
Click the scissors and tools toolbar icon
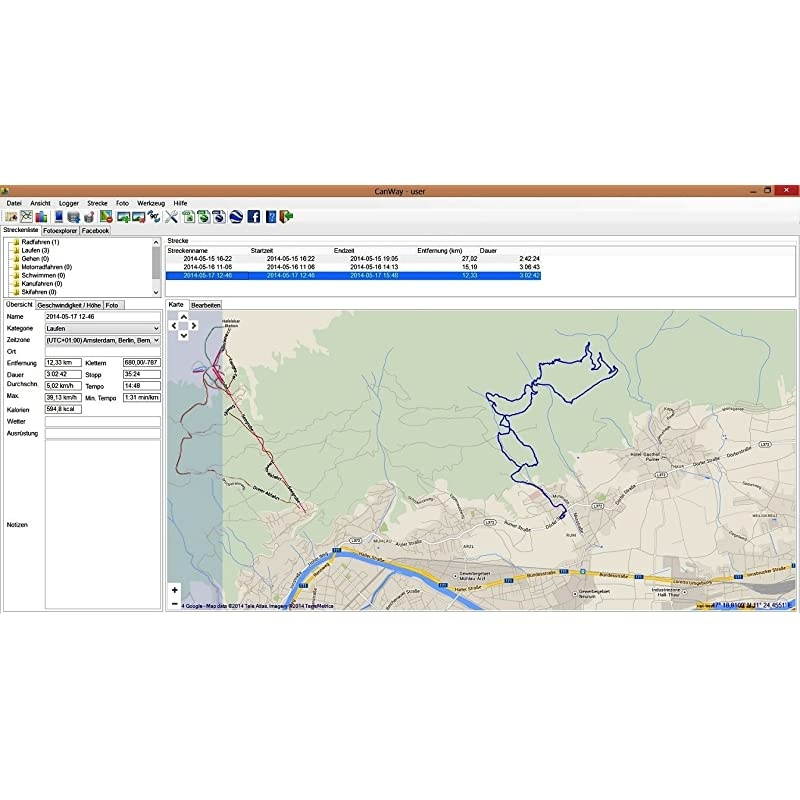click(x=171, y=216)
